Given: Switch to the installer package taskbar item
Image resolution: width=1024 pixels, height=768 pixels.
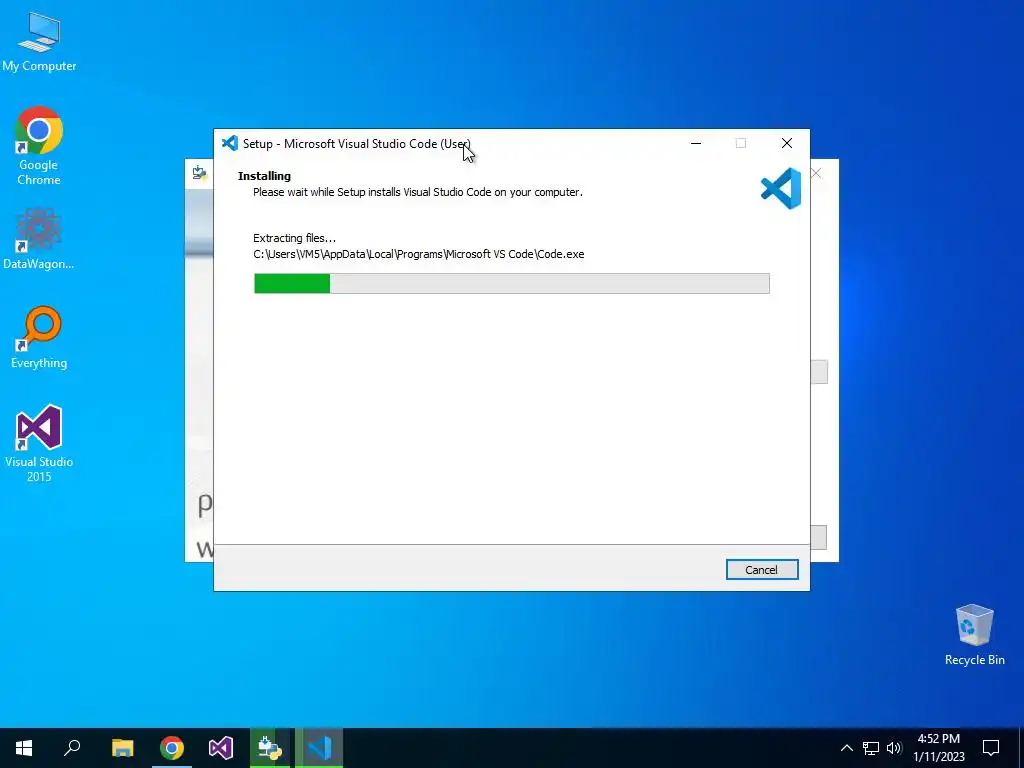Looking at the screenshot, I should [x=270, y=748].
